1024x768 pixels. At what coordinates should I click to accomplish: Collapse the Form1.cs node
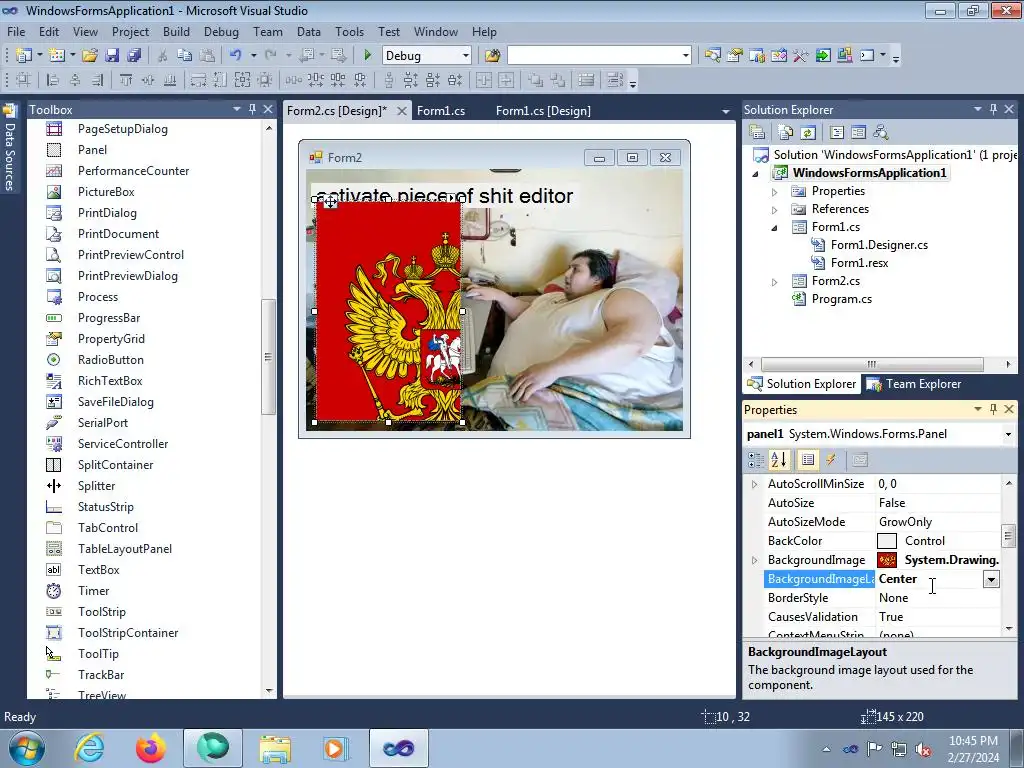coord(775,228)
